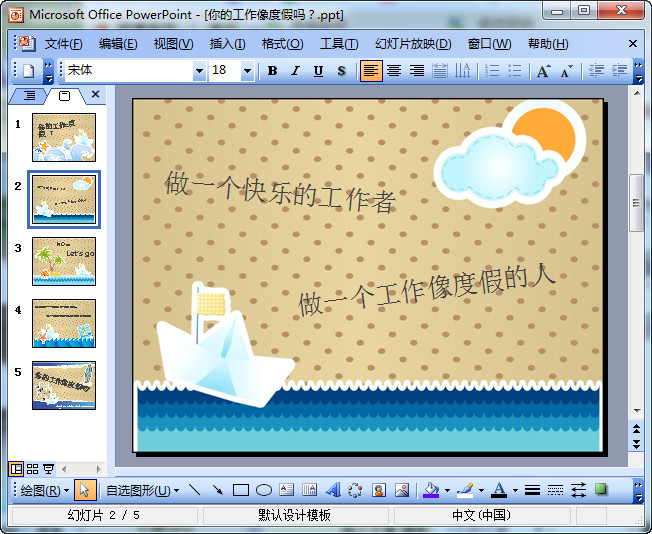Select the Arrow drawing tool
The height and width of the screenshot is (534, 652).
[x=217, y=490]
